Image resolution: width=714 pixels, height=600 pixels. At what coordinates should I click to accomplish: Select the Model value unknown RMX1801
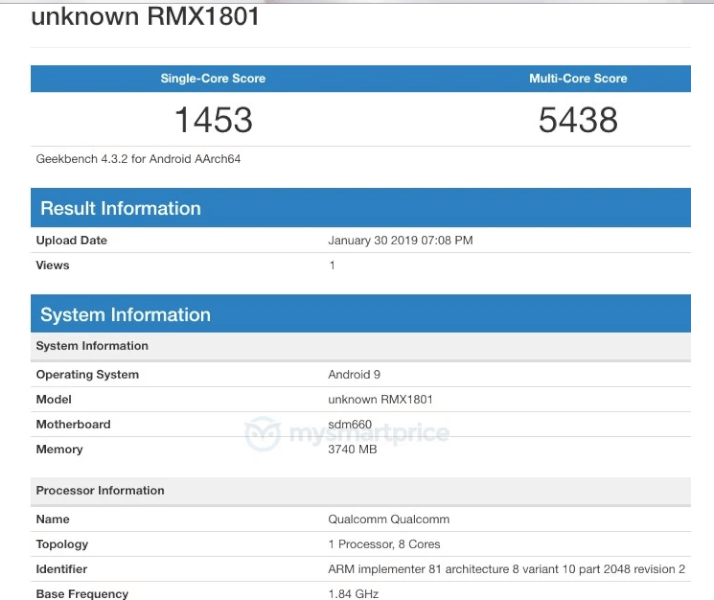(x=380, y=399)
